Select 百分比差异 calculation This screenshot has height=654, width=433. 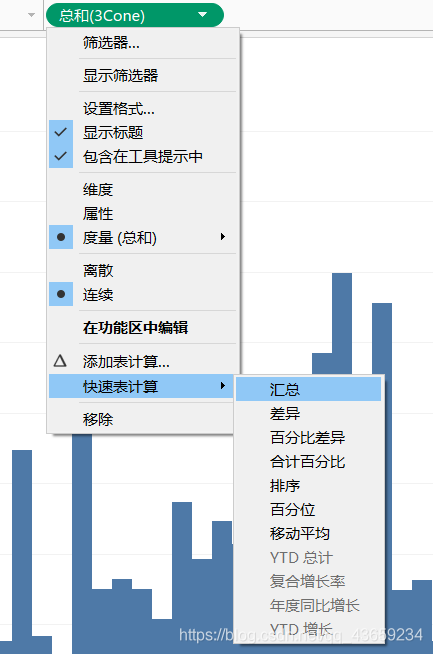309,438
